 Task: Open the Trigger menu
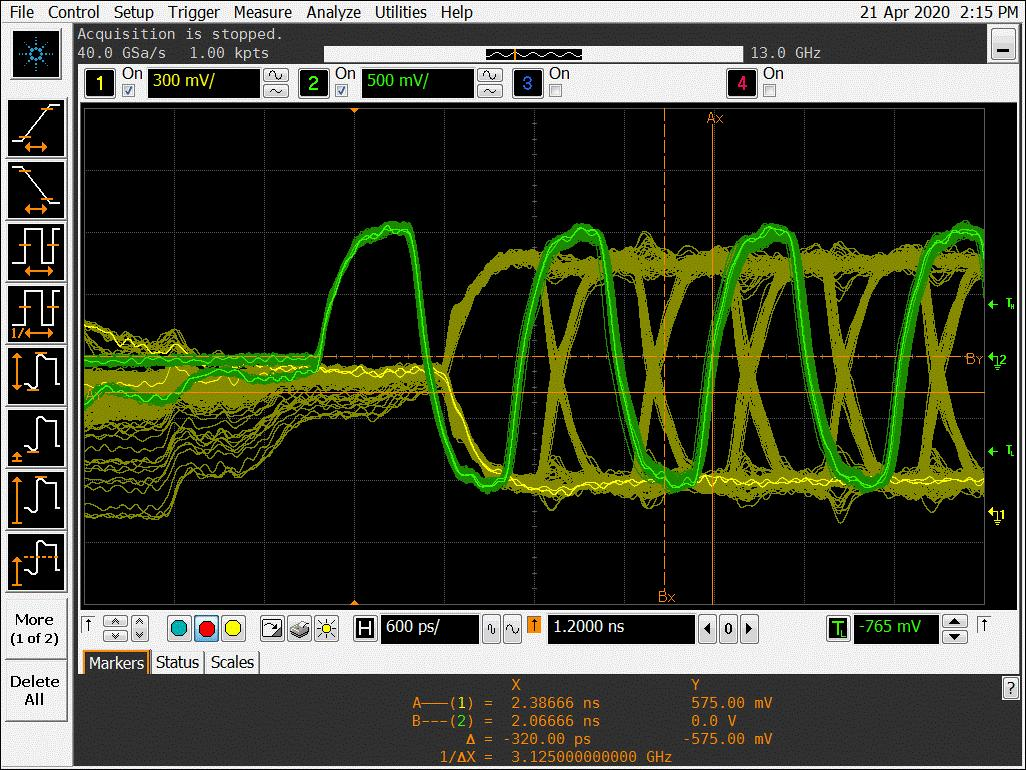pyautogui.click(x=194, y=12)
